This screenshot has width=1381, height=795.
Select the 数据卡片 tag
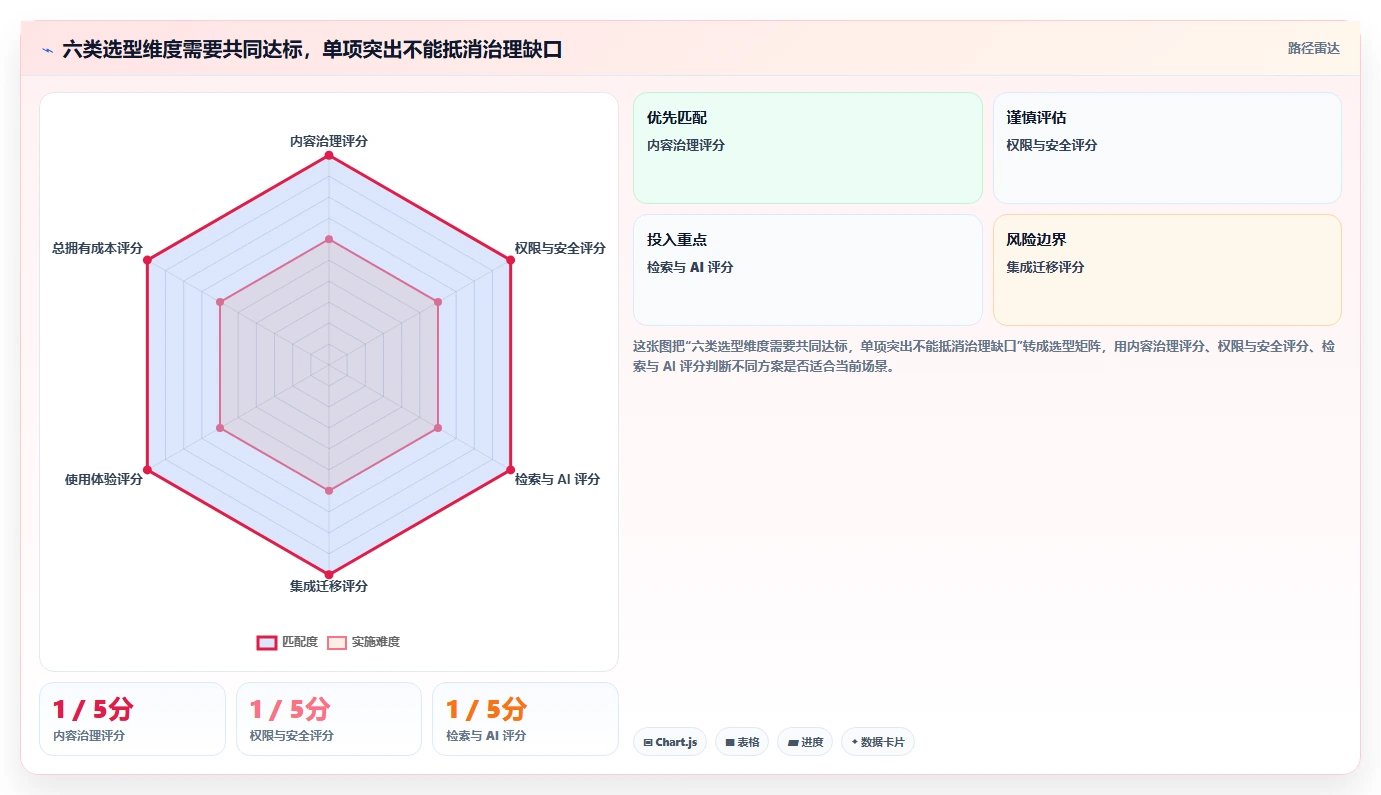pyautogui.click(x=877, y=742)
